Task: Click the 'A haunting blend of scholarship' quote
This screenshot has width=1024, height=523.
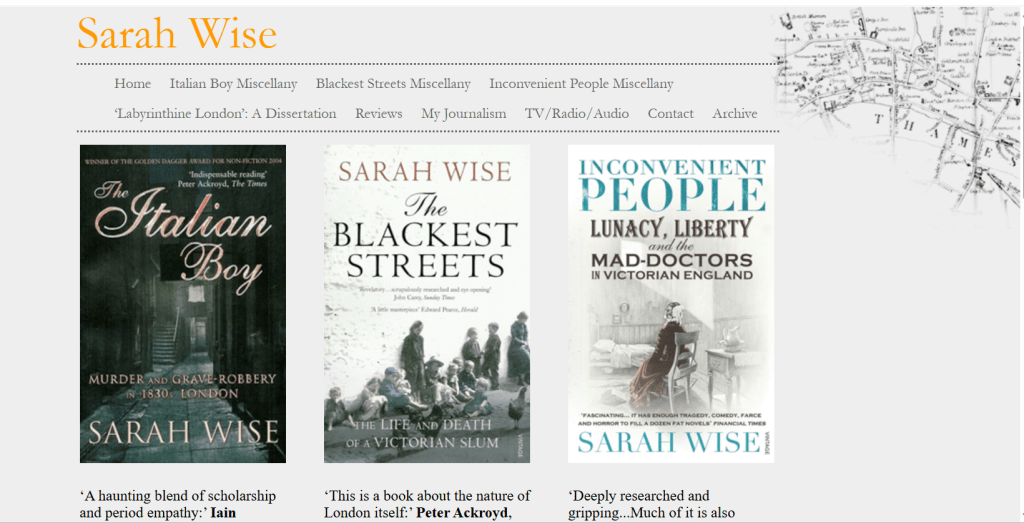Action: 177,496
